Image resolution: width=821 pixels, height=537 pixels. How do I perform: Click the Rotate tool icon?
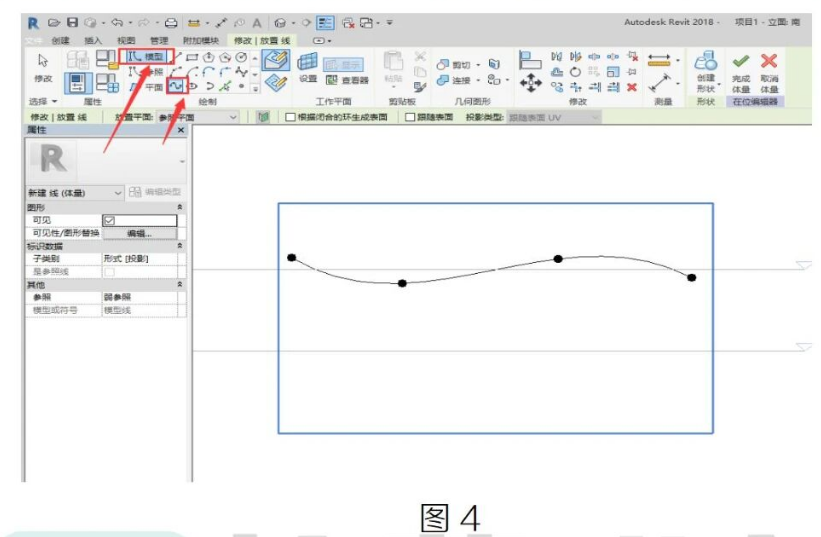(575, 72)
